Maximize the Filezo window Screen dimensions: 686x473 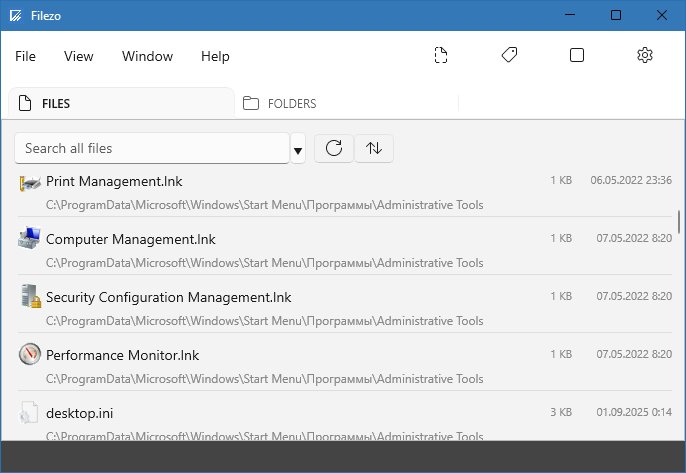pos(616,15)
